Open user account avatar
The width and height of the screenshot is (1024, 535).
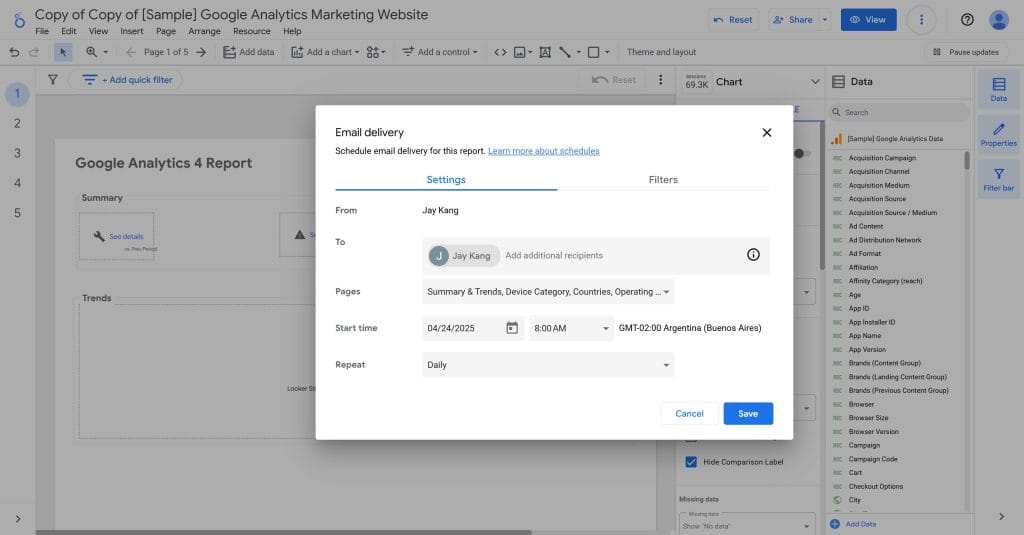pos(999,20)
